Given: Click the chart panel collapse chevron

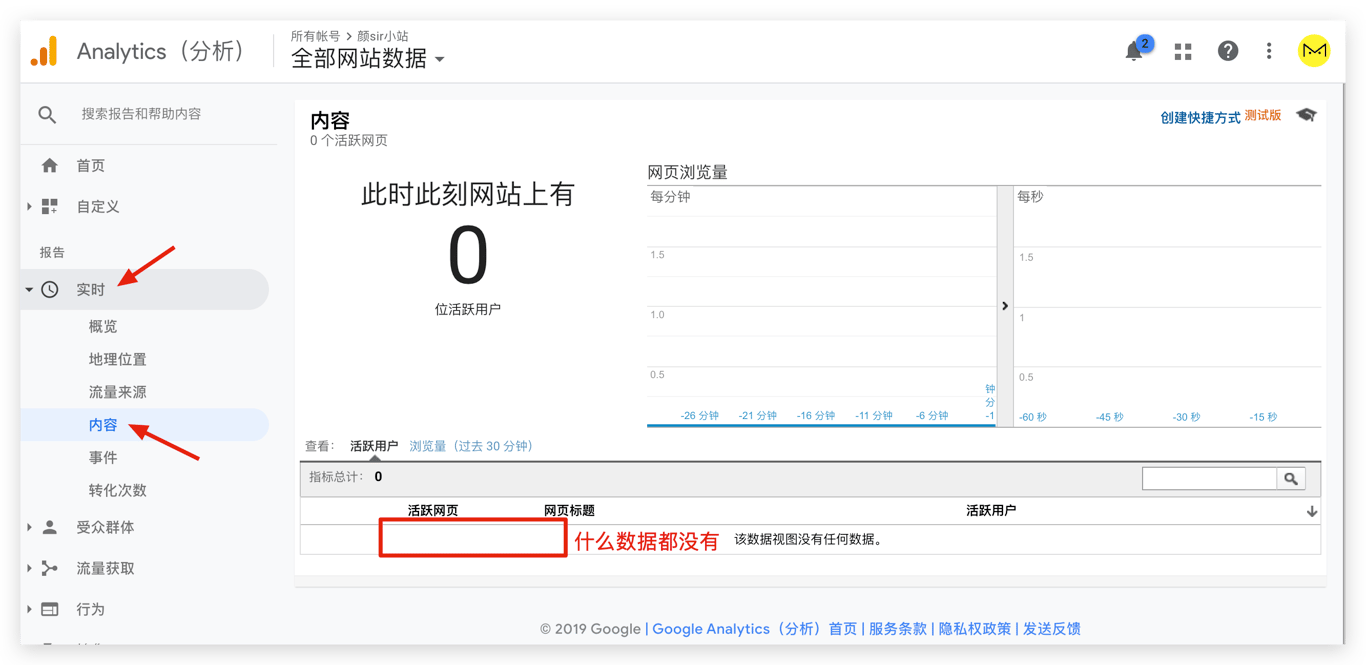Looking at the screenshot, I should coord(1005,306).
